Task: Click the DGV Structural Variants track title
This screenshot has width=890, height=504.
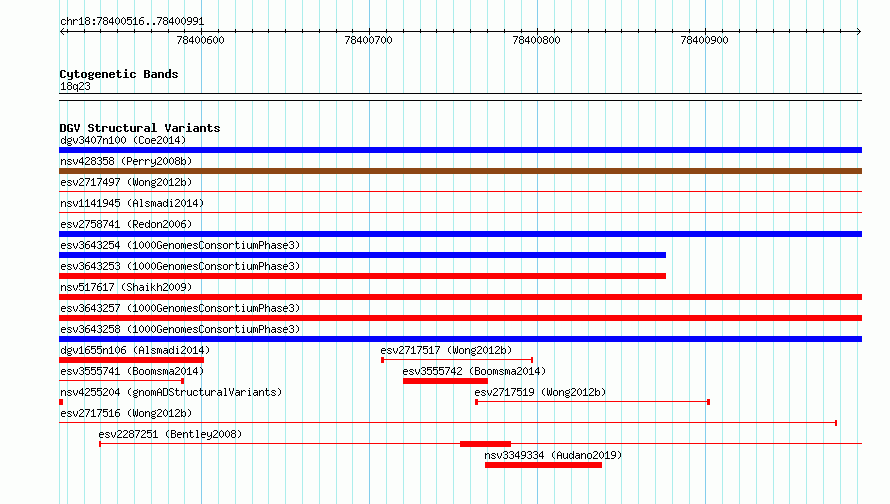Action: pos(140,128)
